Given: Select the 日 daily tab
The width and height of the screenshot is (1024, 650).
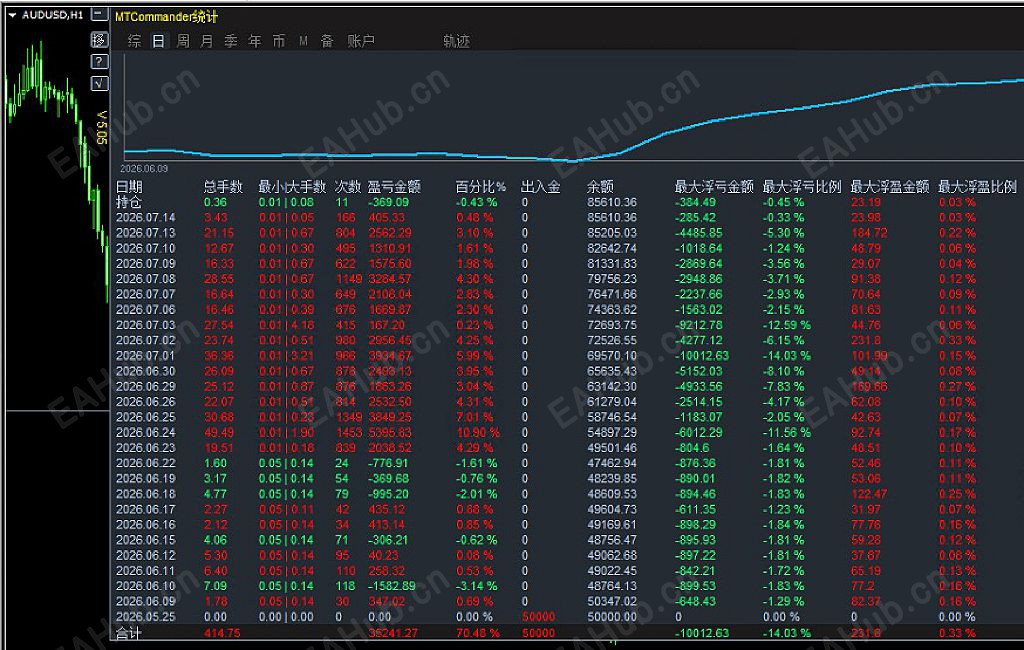Looking at the screenshot, I should pos(158,41).
